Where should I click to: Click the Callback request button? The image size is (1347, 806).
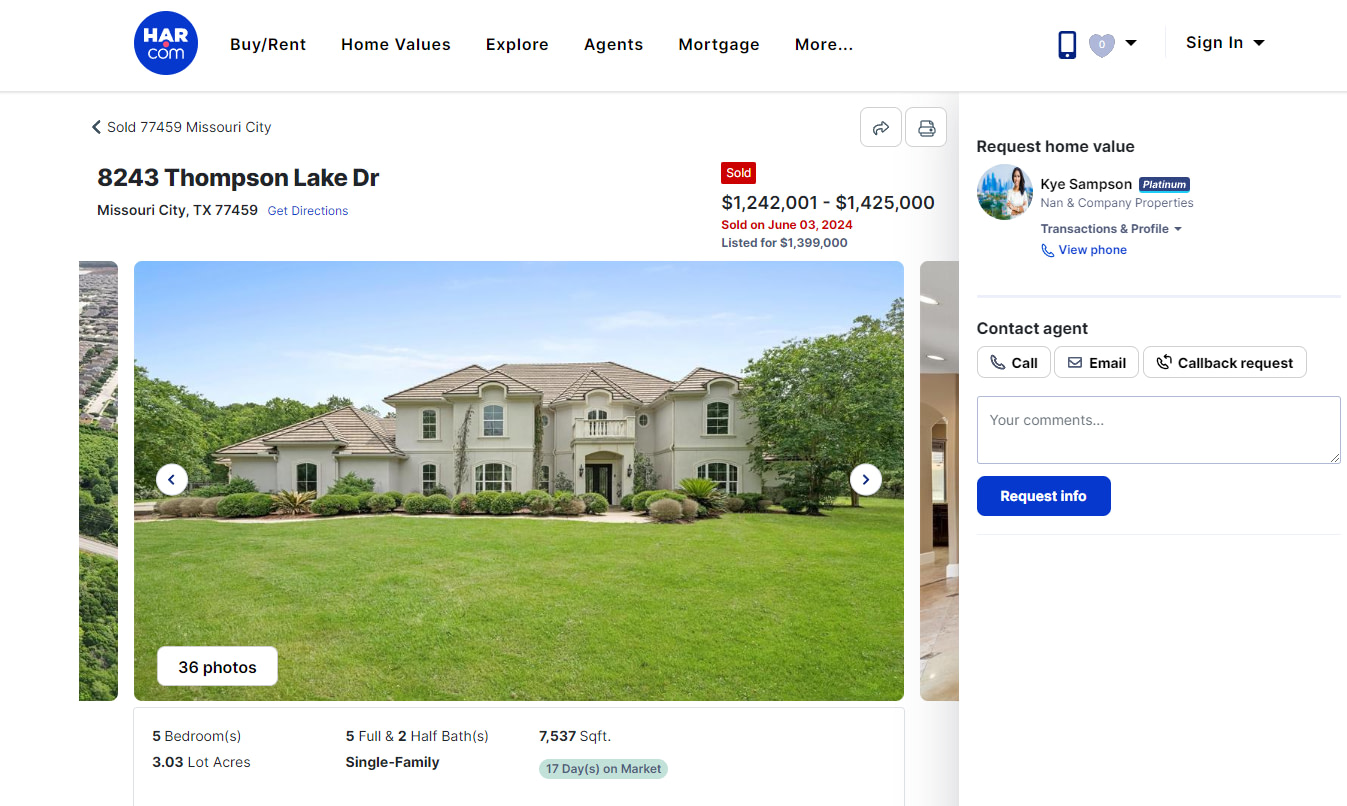pyautogui.click(x=1225, y=362)
